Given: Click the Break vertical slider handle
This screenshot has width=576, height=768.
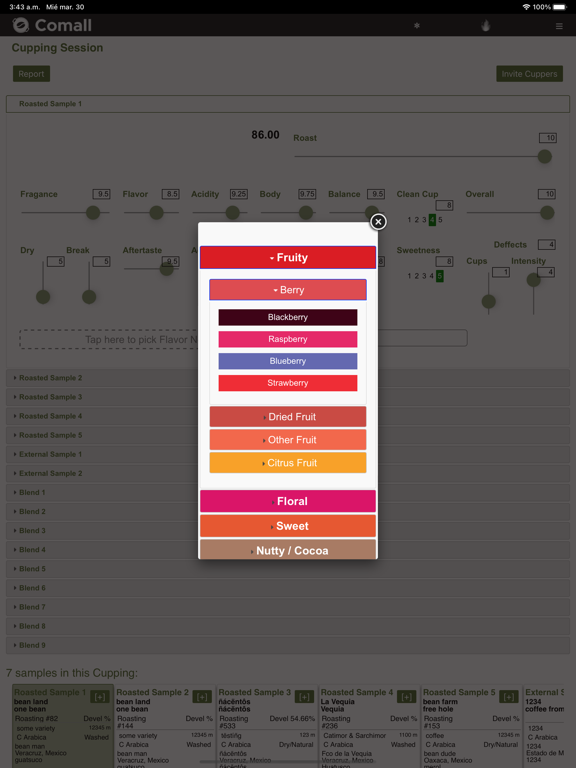Looking at the screenshot, I should click(89, 297).
